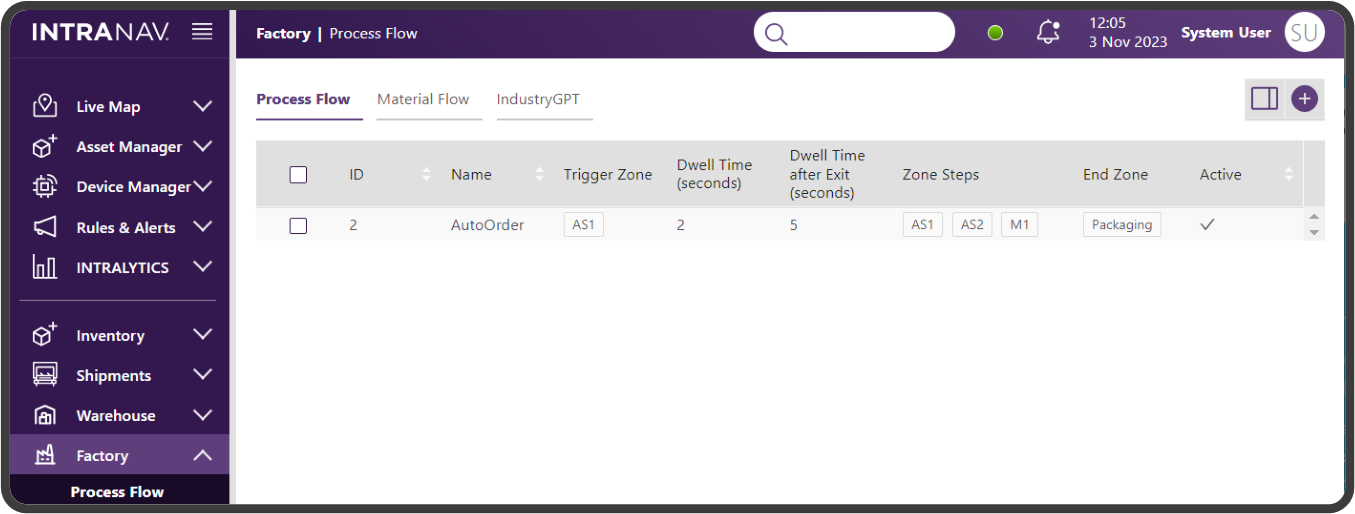This screenshot has width=1355, height=514.
Task: Switch to the Material Flow tab
Action: pyautogui.click(x=423, y=99)
